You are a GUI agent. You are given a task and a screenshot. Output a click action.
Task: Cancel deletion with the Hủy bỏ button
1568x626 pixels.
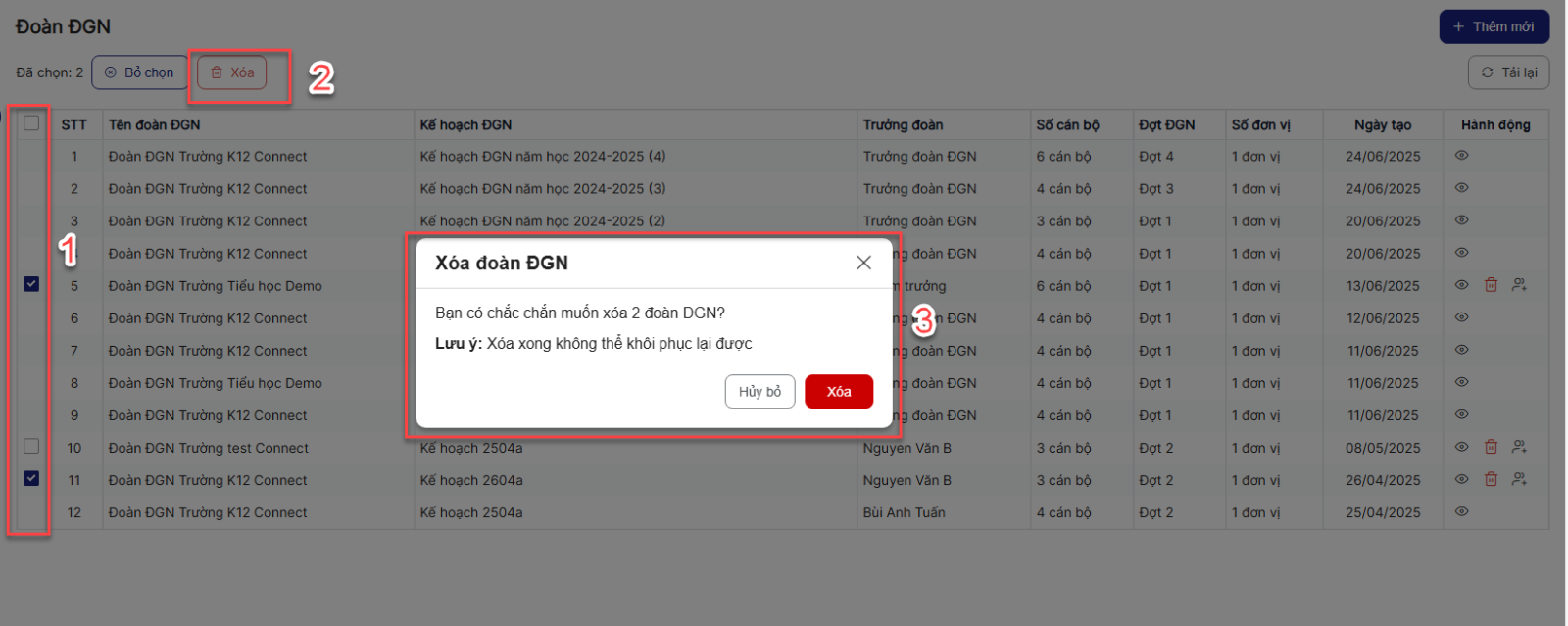(x=759, y=392)
